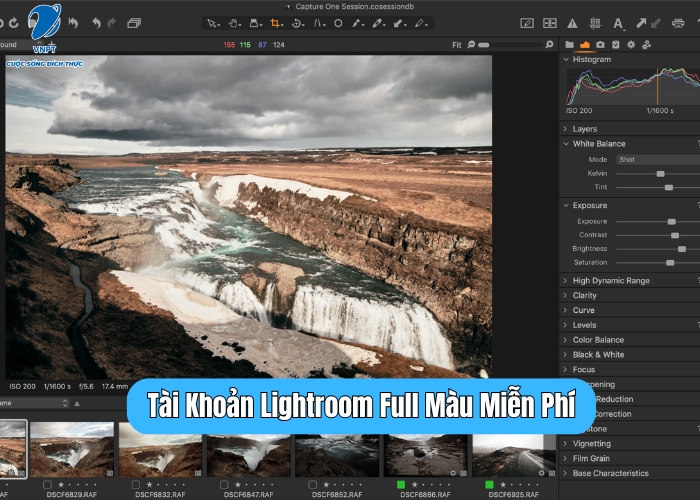Toggle color tag for DSCF6847.RAF

coord(224,484)
